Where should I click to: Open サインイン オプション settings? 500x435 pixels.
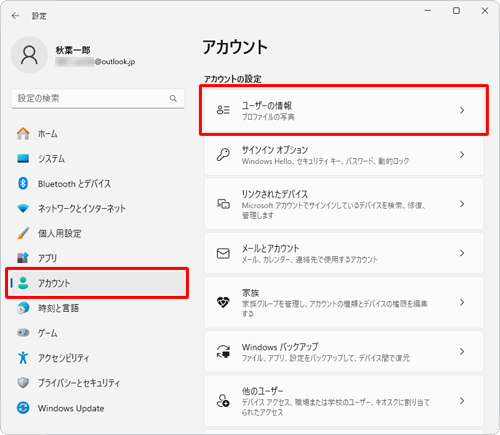click(344, 155)
